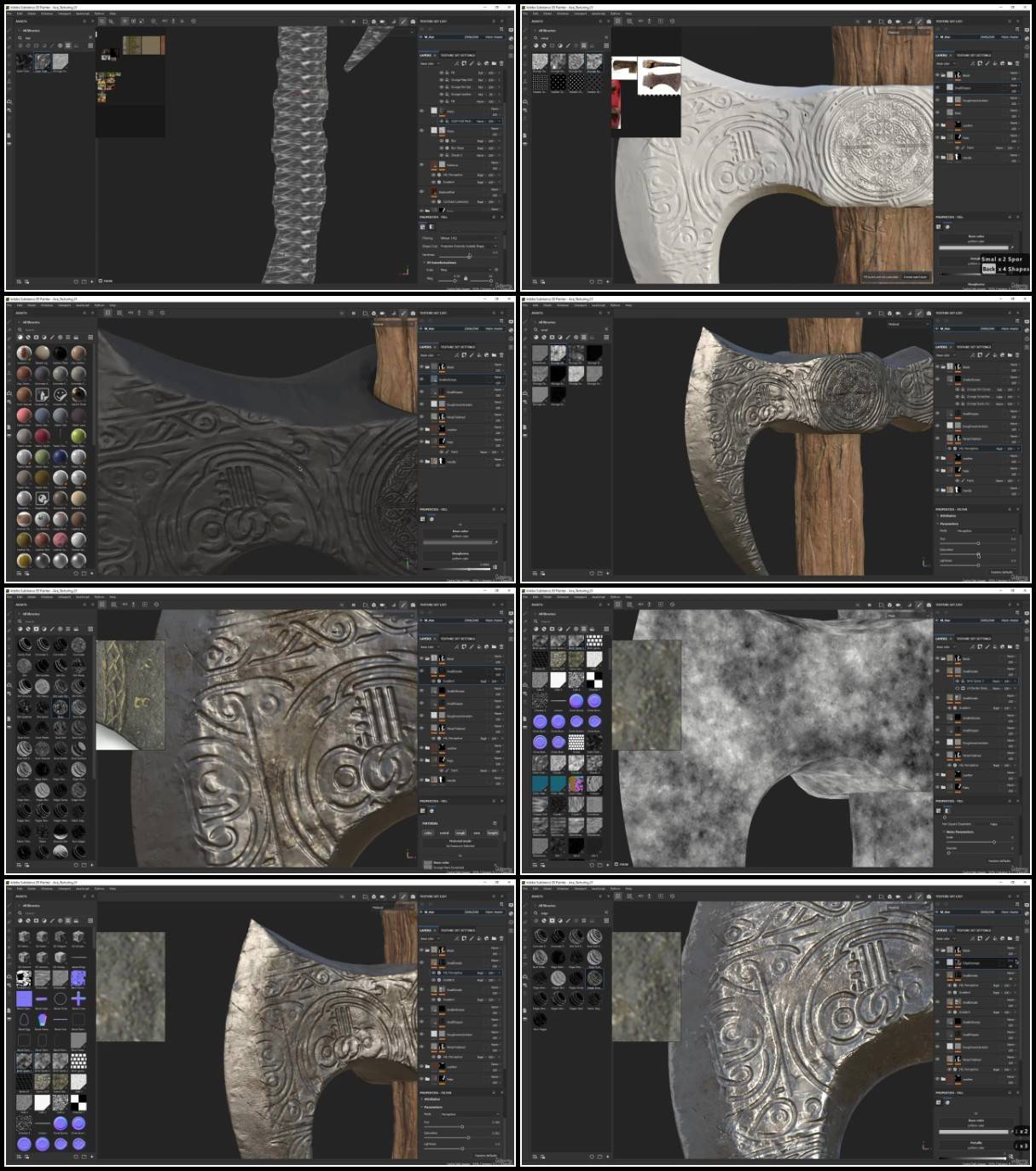Screen dimensions: 1036x1171
Task: Toggle visibility of the top-left window's bottom folder layer
Action: (x=422, y=210)
